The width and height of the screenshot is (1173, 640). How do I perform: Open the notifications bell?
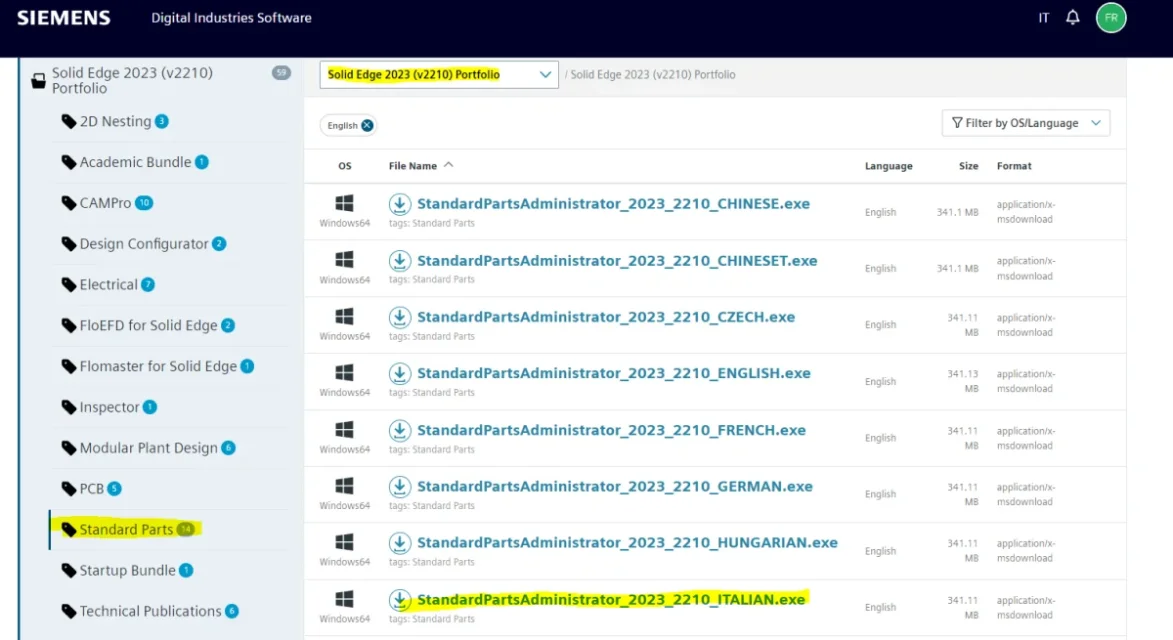(x=1073, y=17)
